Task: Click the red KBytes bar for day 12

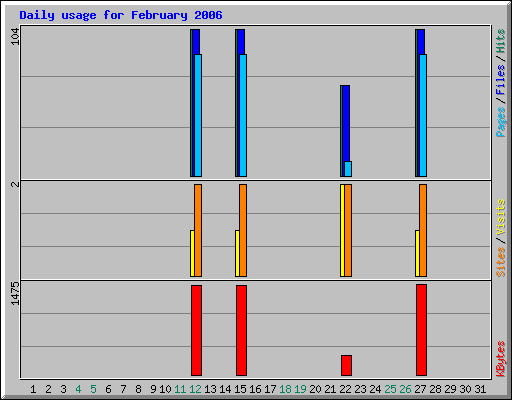Action: [x=196, y=330]
